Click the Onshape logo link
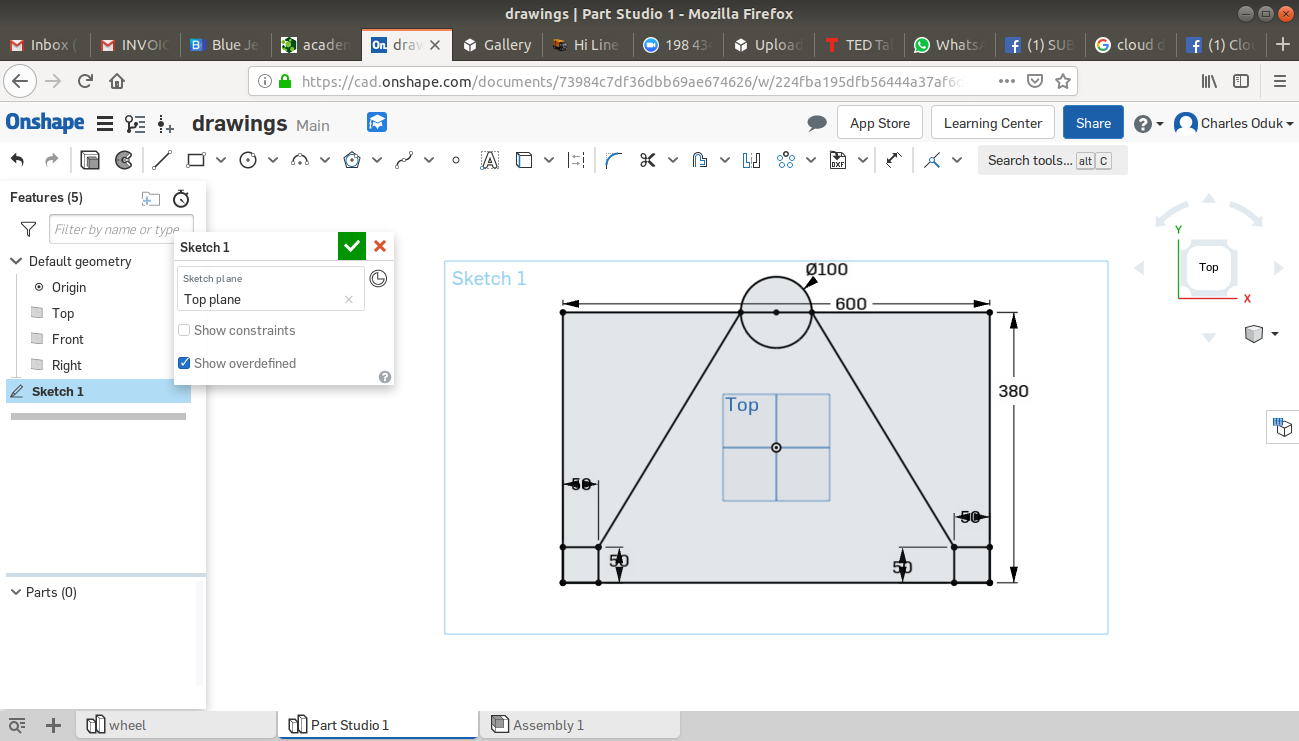The height and width of the screenshot is (741, 1299). click(45, 123)
